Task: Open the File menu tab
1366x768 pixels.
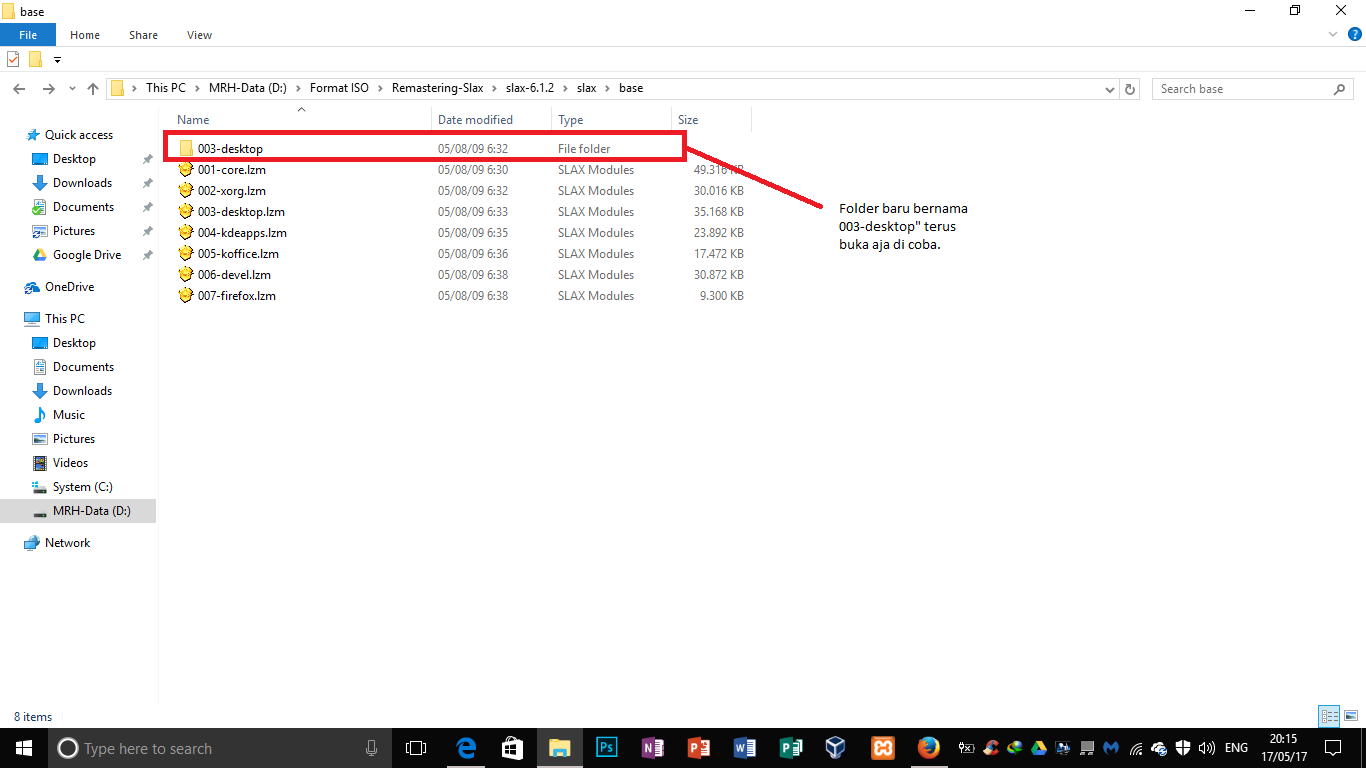Action: point(28,35)
